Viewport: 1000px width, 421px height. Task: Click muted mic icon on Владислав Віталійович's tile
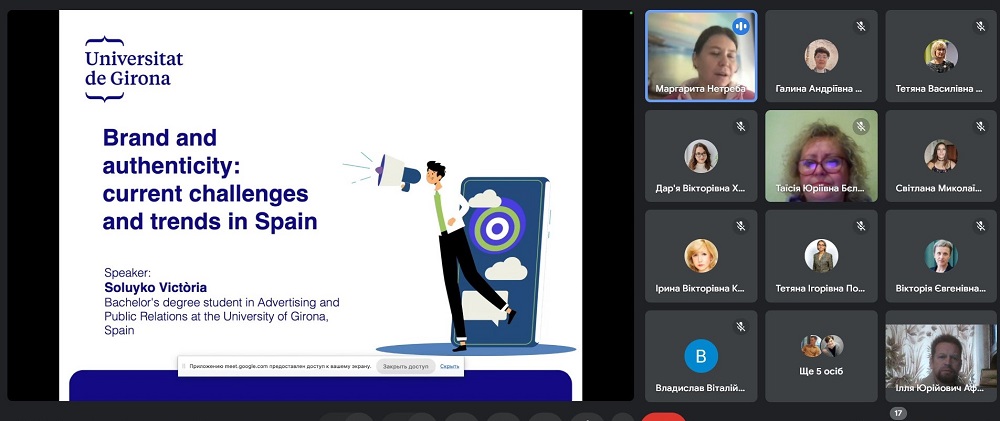741,326
